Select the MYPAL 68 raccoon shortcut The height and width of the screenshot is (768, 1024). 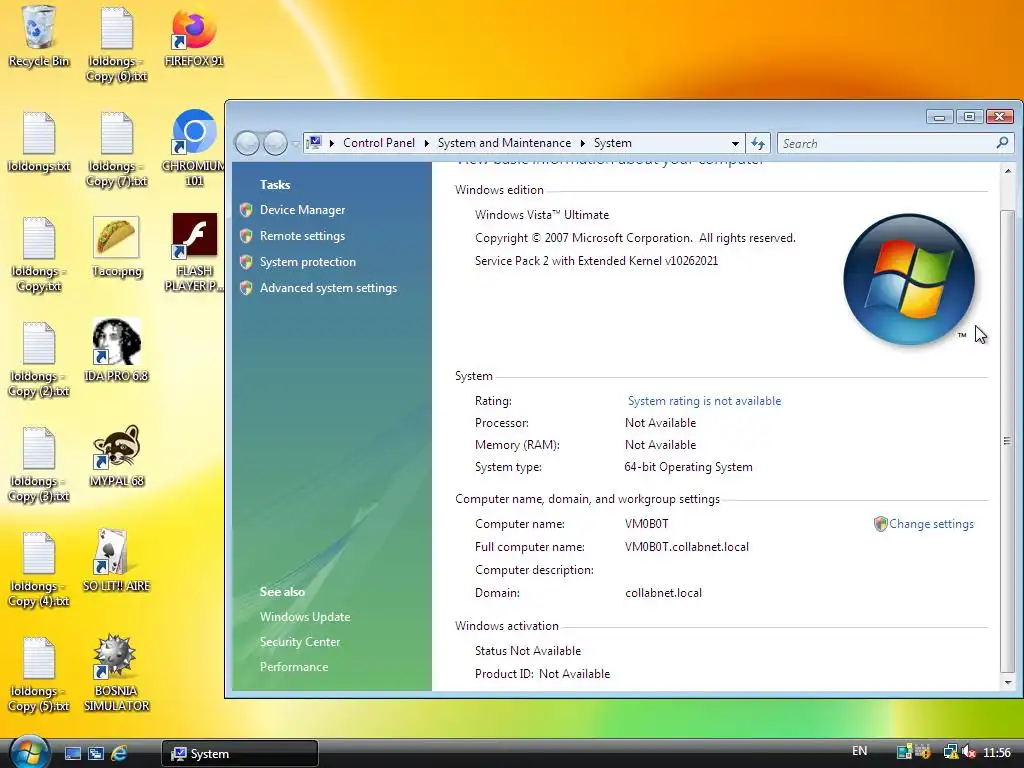click(116, 456)
